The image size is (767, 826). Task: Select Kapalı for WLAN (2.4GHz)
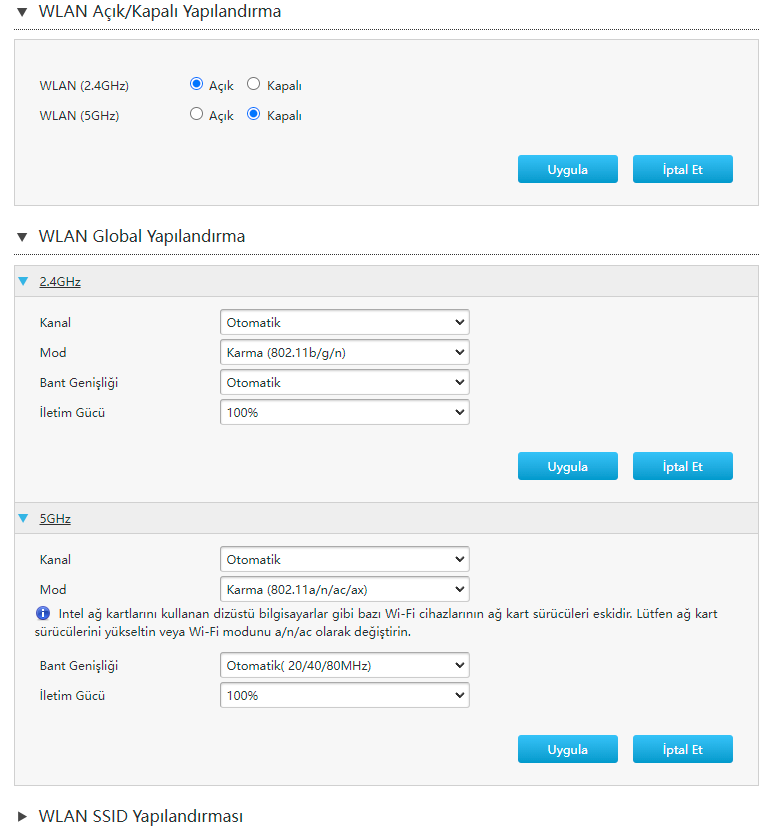pos(254,85)
